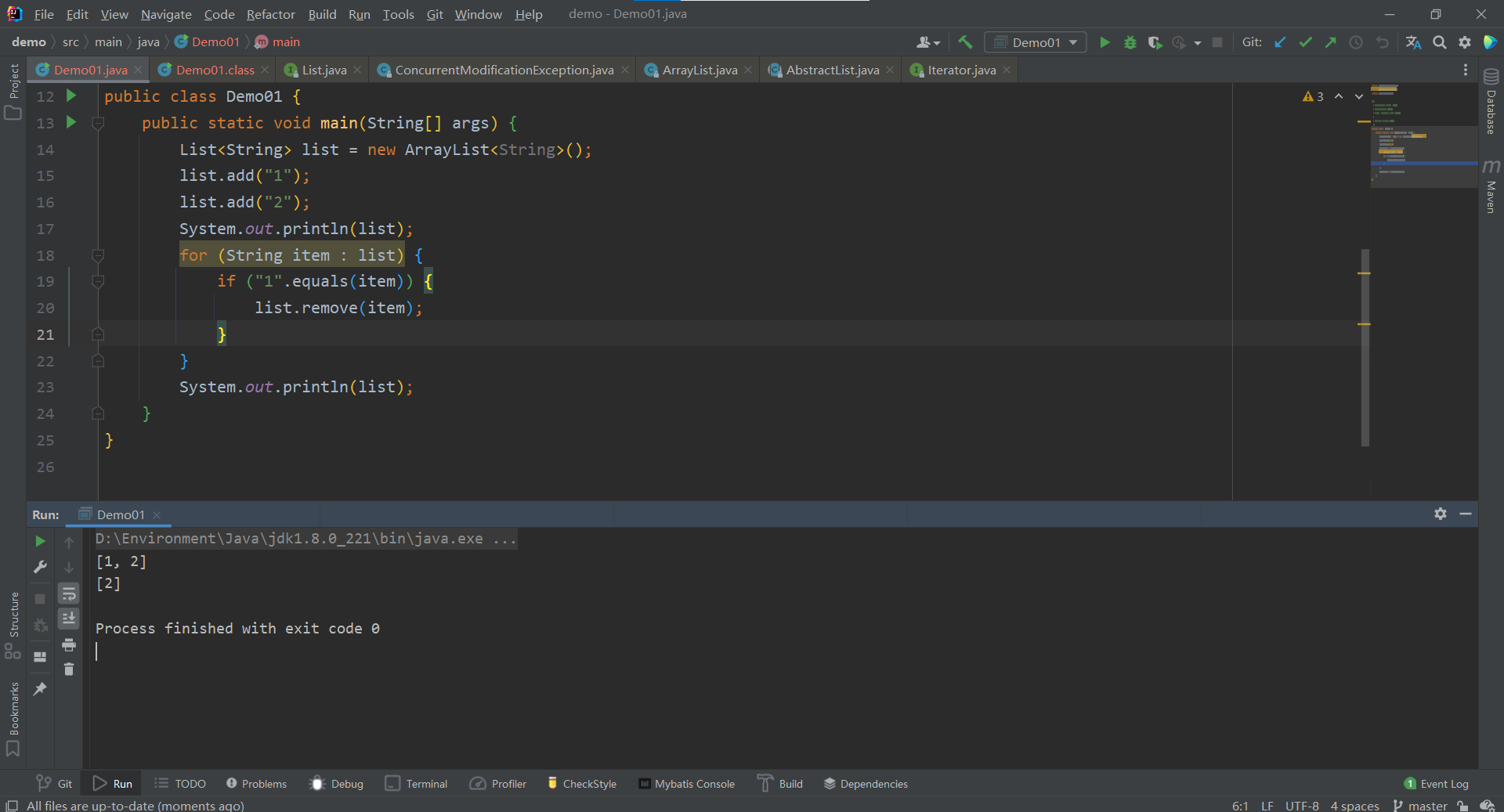
Task: Open the Terminal tool window
Action: pyautogui.click(x=417, y=784)
